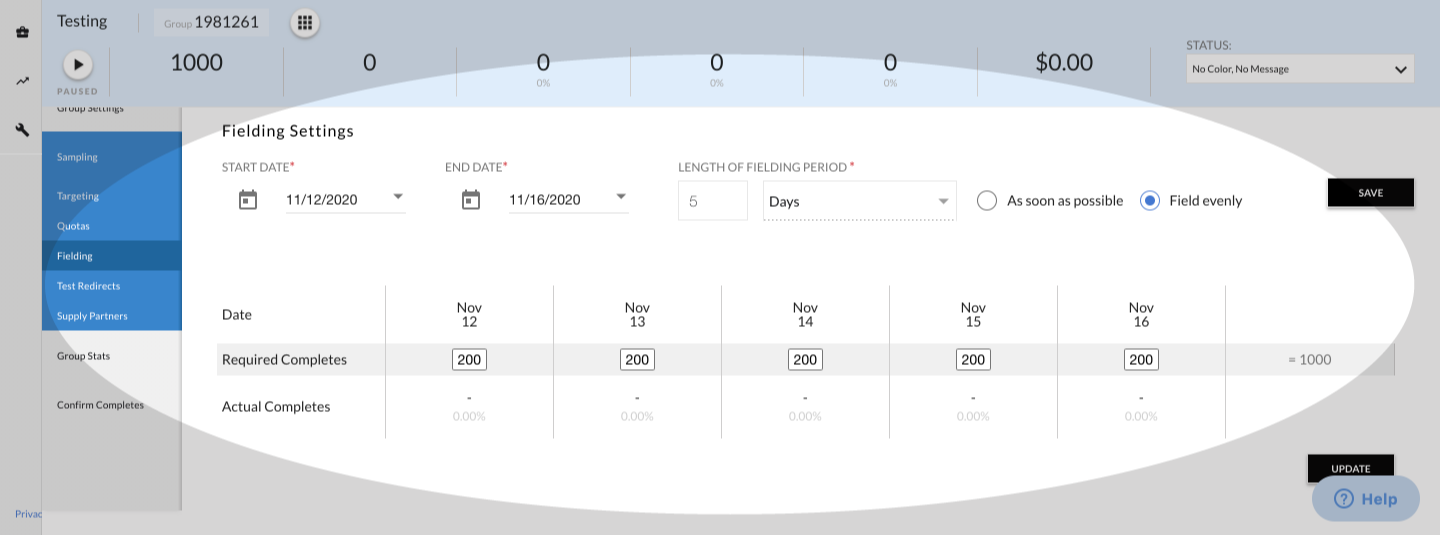This screenshot has width=1440, height=535.
Task: Expand the End Date 11/16/2020 dropdown arrow
Action: point(621,197)
